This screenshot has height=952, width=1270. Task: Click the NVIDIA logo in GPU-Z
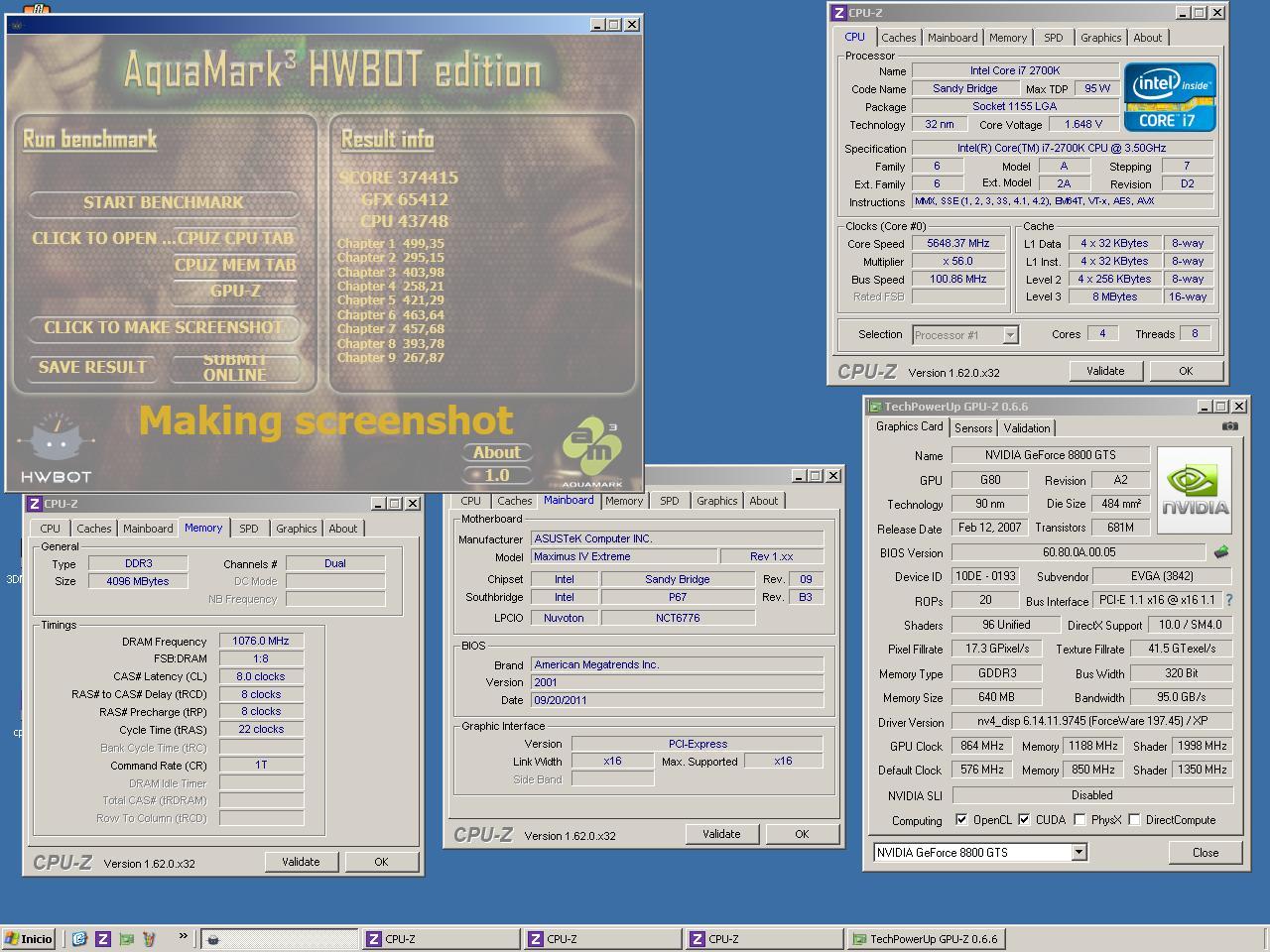pos(1194,491)
